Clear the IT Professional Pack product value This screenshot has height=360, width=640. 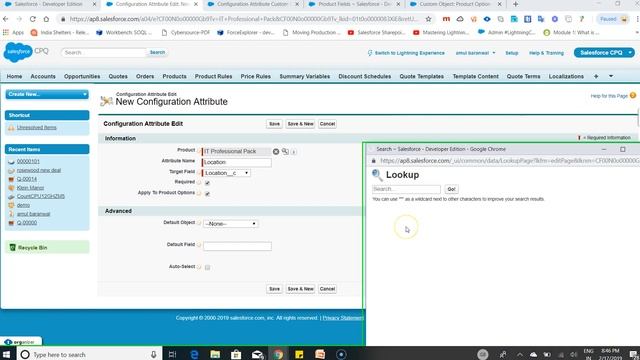(276, 151)
